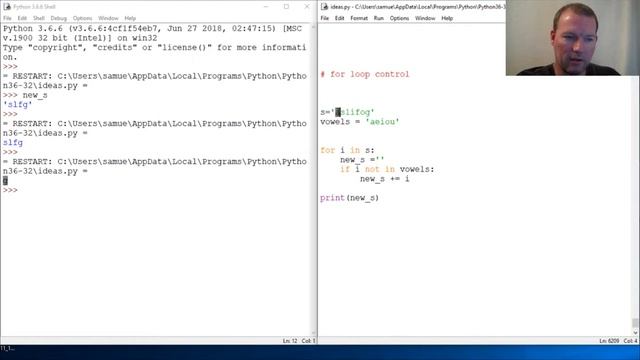Open File menu in ideas.py editor

[324, 18]
